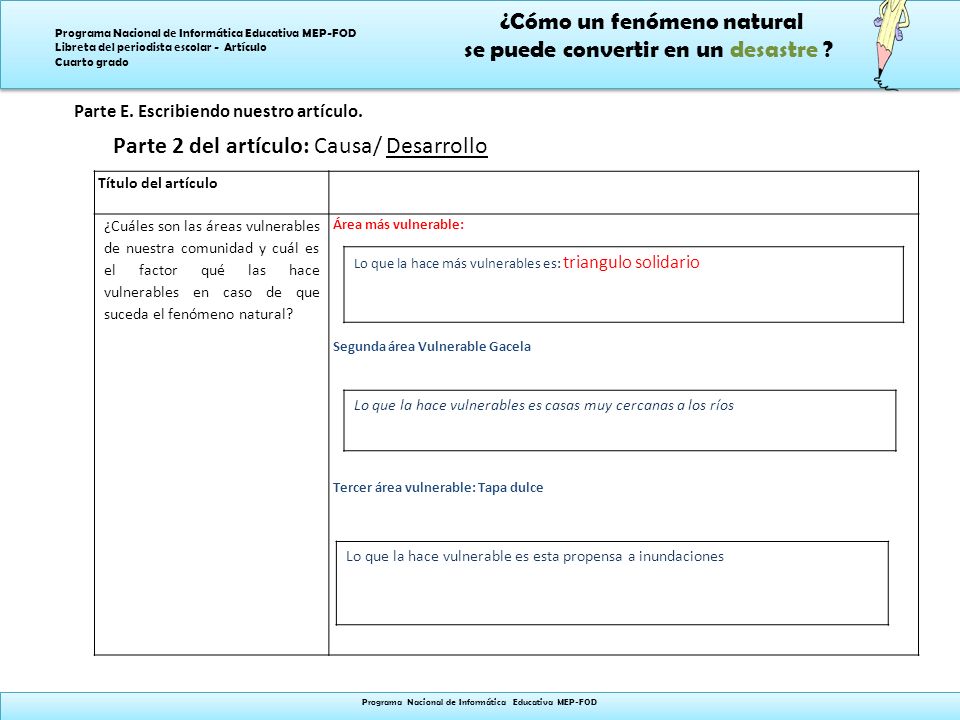Select the 'Área más vulnerable:' red label
Image resolution: width=960 pixels, height=720 pixels.
point(399,225)
